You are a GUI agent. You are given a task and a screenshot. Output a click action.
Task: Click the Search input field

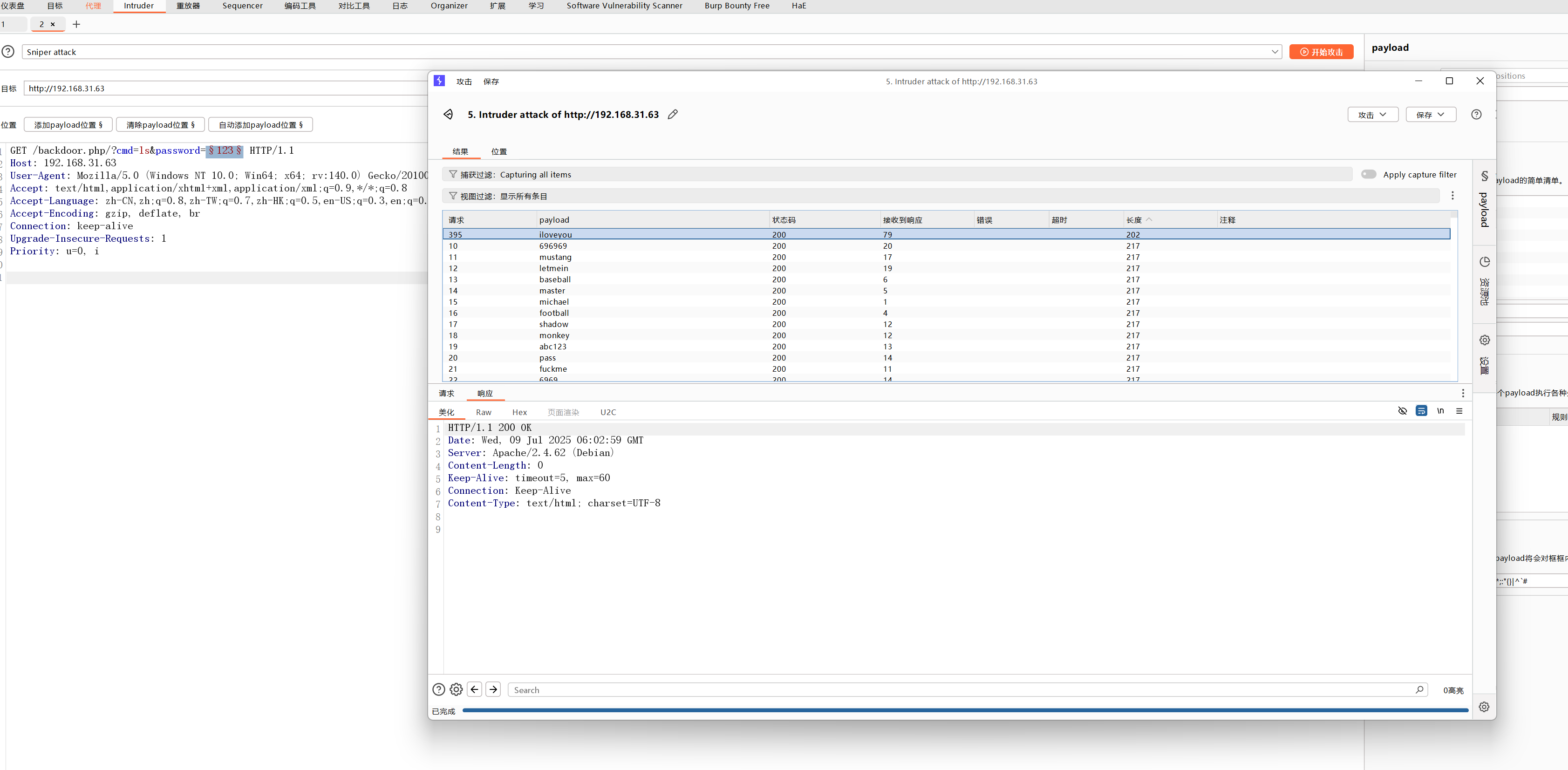pos(967,690)
